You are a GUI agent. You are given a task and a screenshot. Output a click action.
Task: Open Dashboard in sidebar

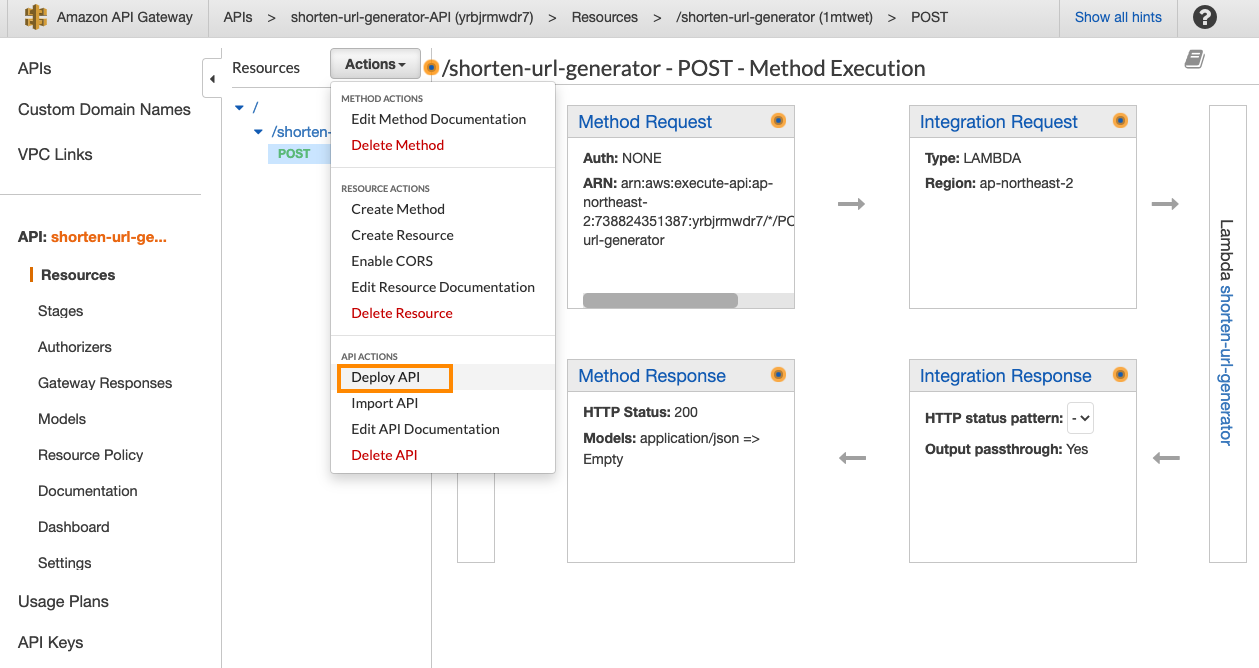point(74,527)
